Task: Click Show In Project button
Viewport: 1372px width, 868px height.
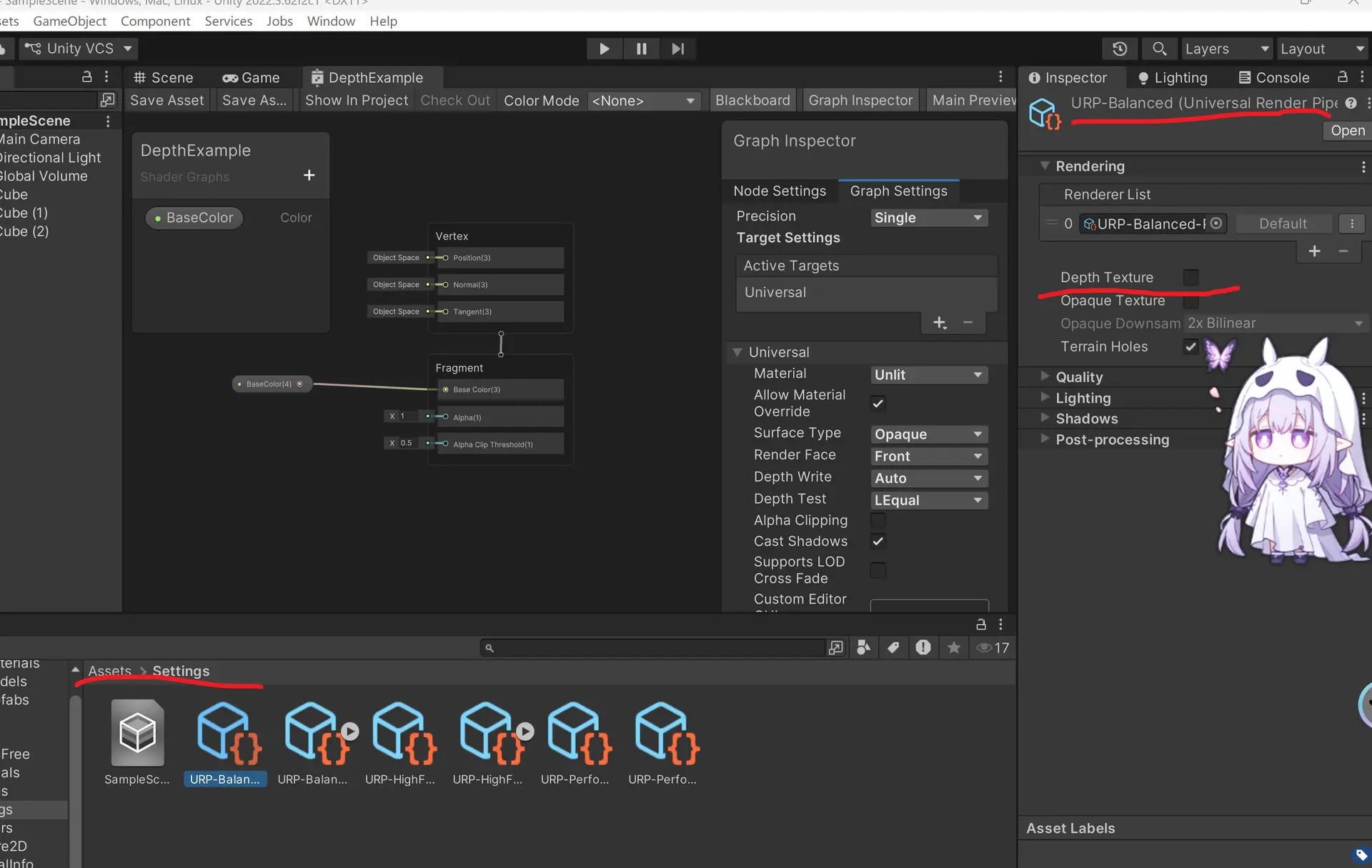Action: click(357, 101)
